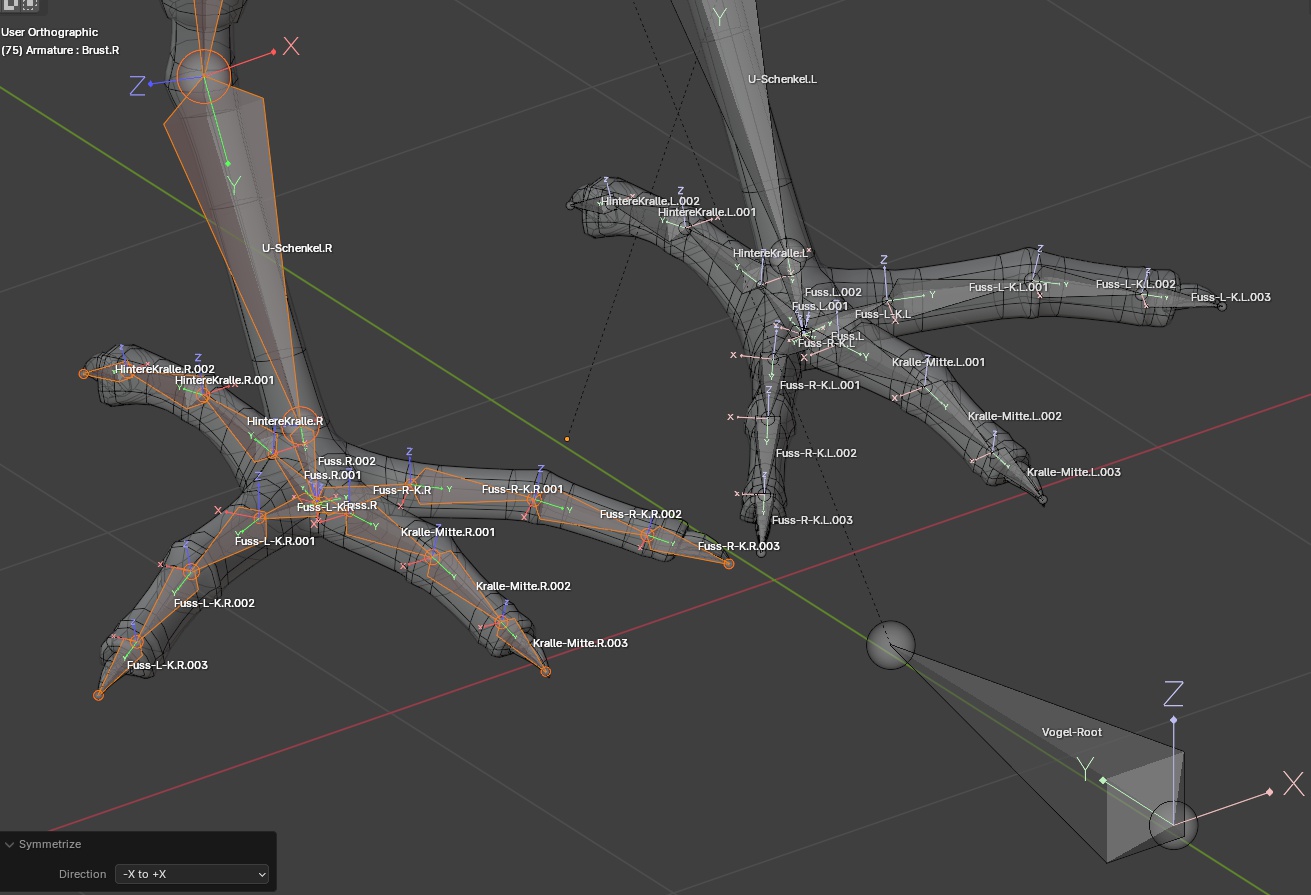Open the Direction dropdown showing -X to +X
The width and height of the screenshot is (1311, 895).
pyautogui.click(x=192, y=874)
